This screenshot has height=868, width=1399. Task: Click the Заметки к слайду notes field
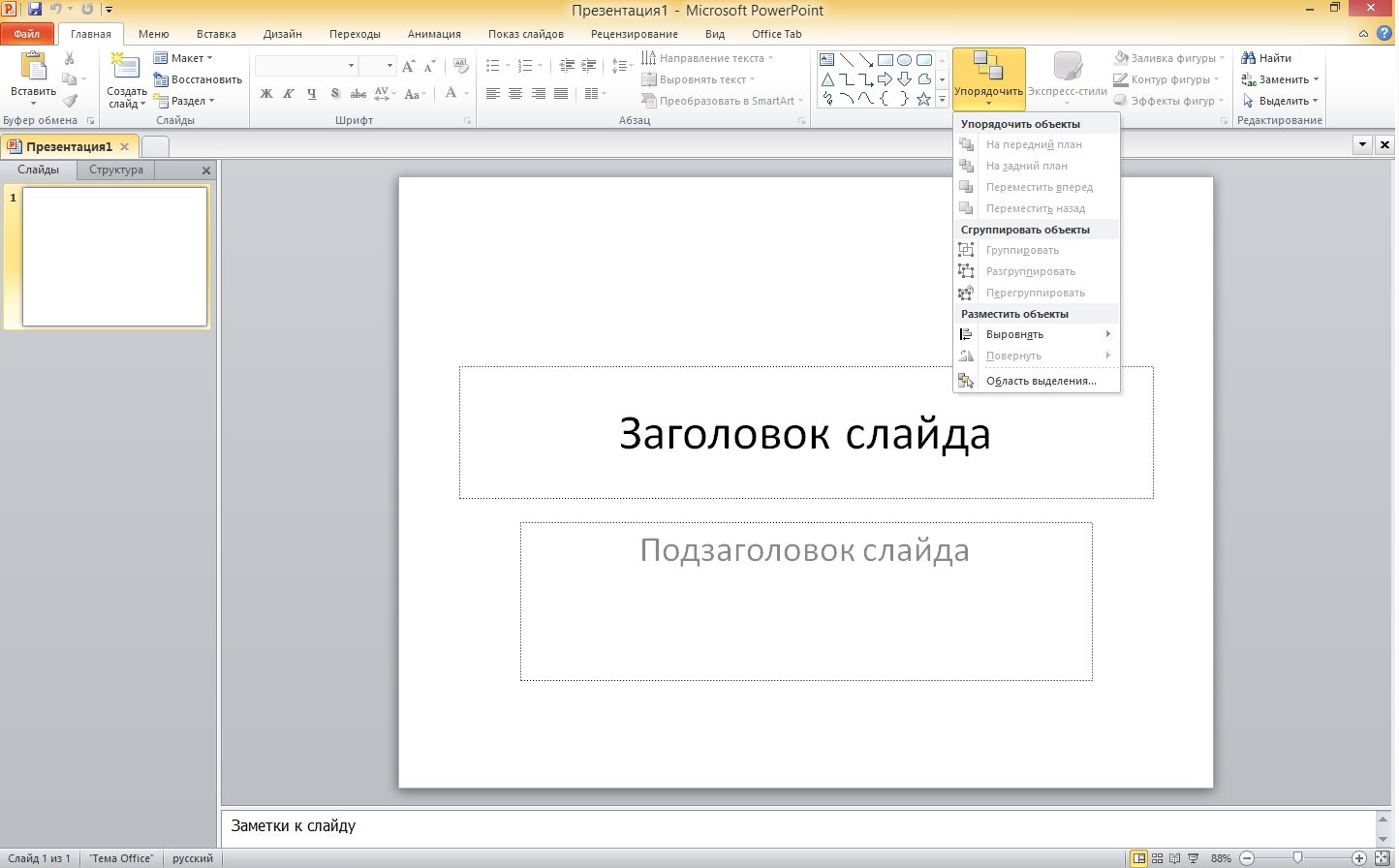(x=798, y=826)
